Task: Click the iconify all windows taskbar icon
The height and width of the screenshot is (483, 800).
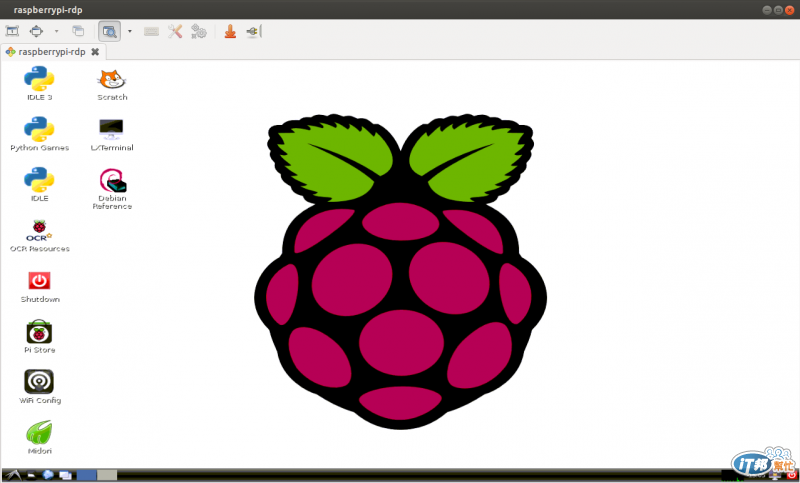Action: pos(65,475)
